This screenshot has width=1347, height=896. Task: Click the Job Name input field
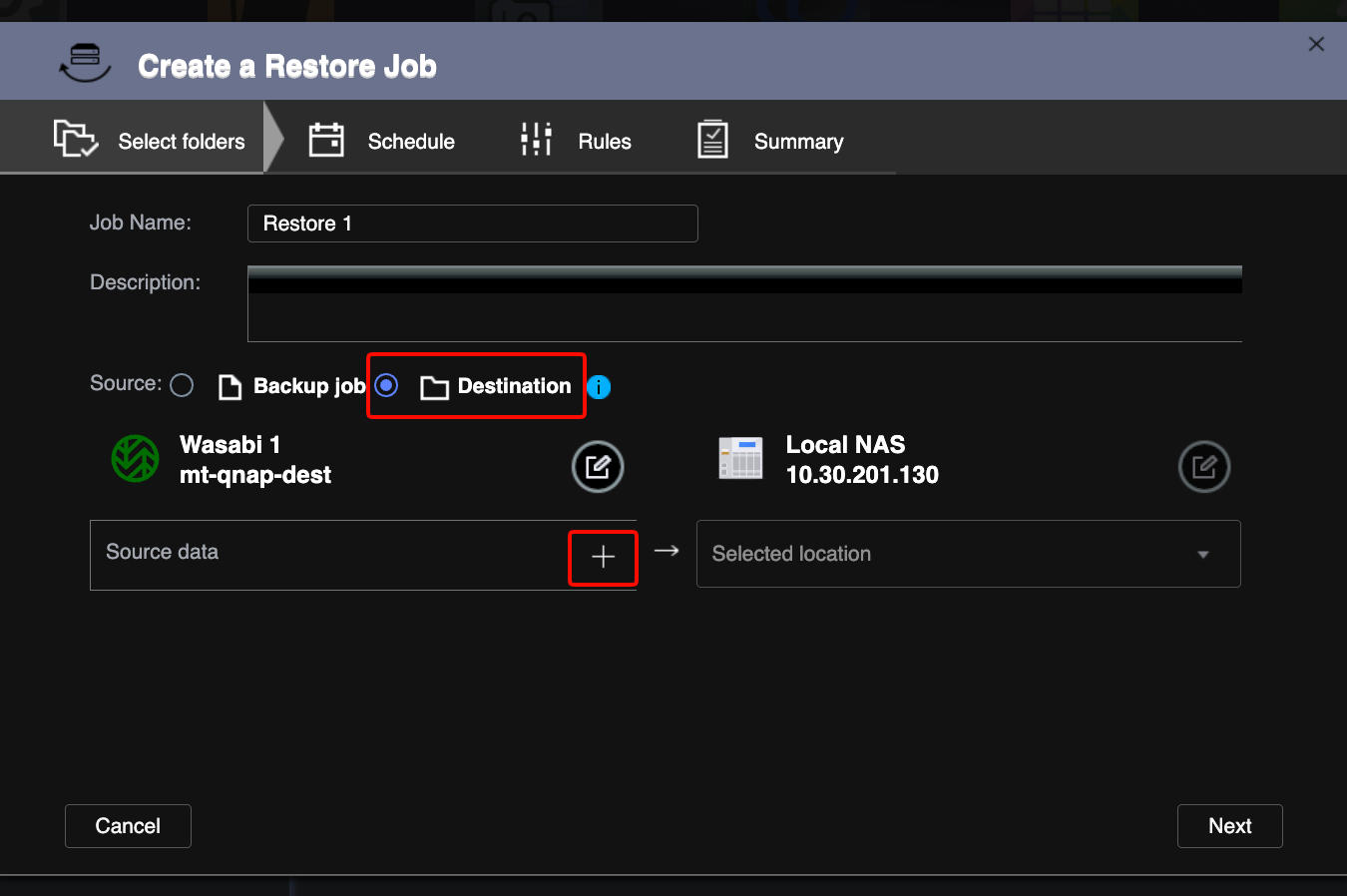tap(473, 224)
